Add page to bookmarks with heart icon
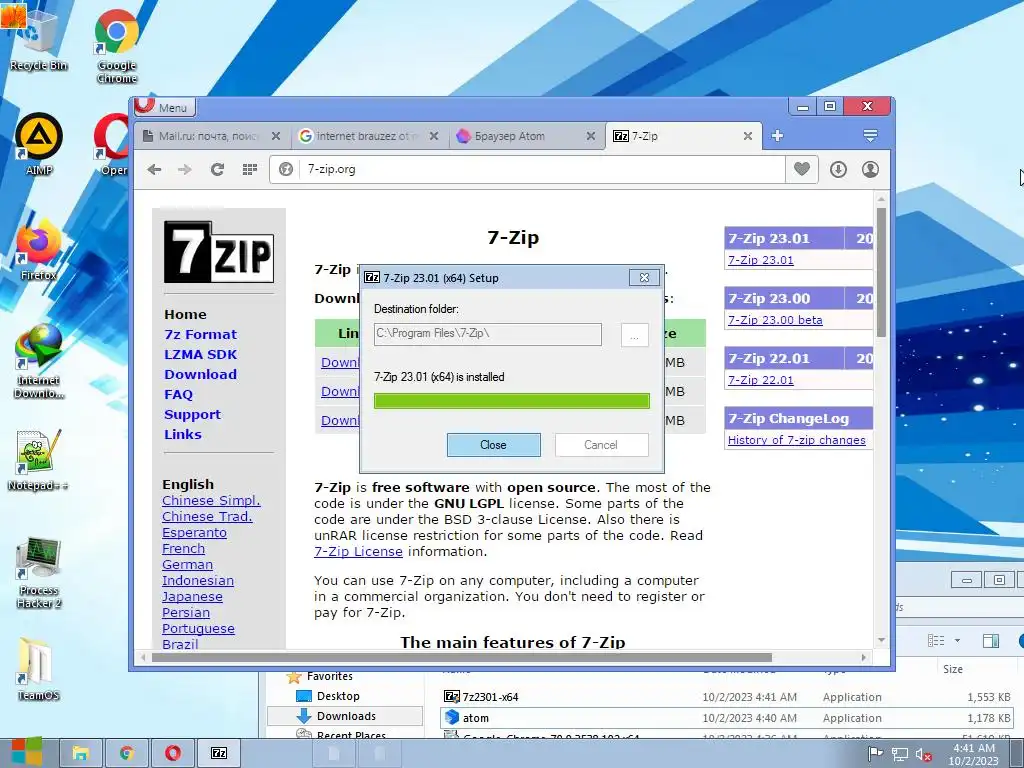Screen dimensions: 1024x768 pyautogui.click(x=801, y=169)
